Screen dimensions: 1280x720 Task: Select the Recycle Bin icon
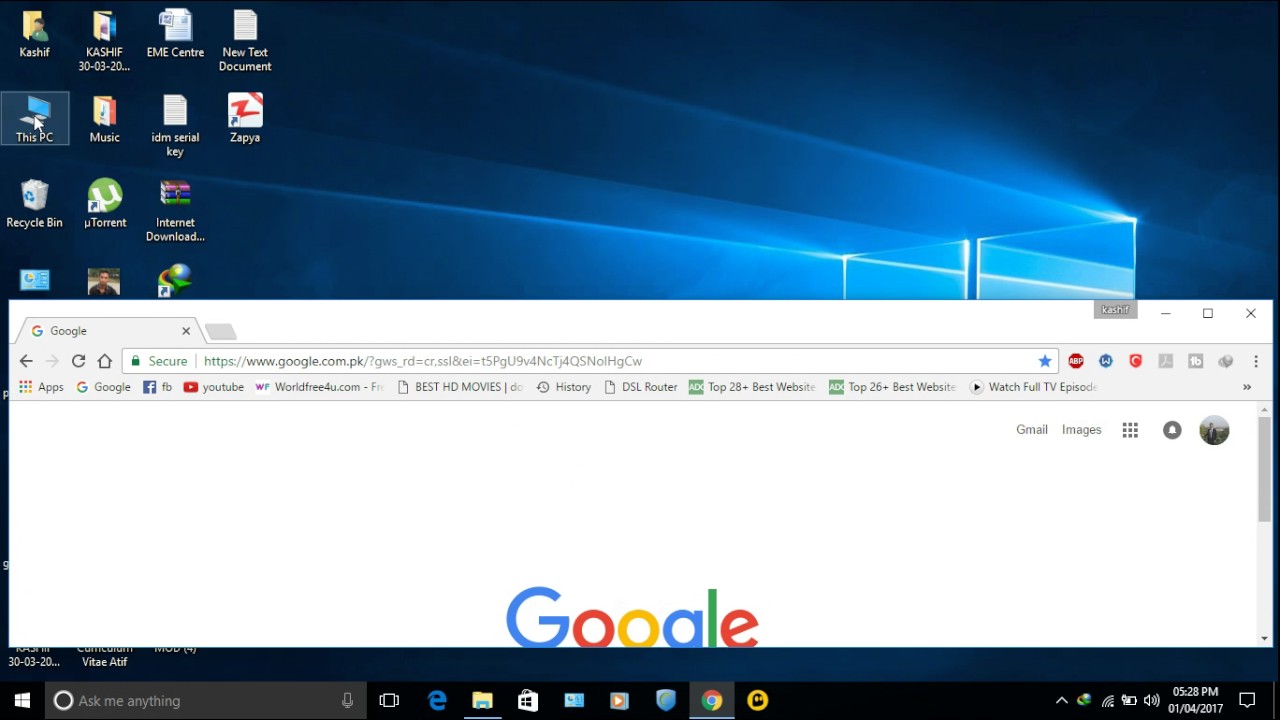[x=34, y=205]
